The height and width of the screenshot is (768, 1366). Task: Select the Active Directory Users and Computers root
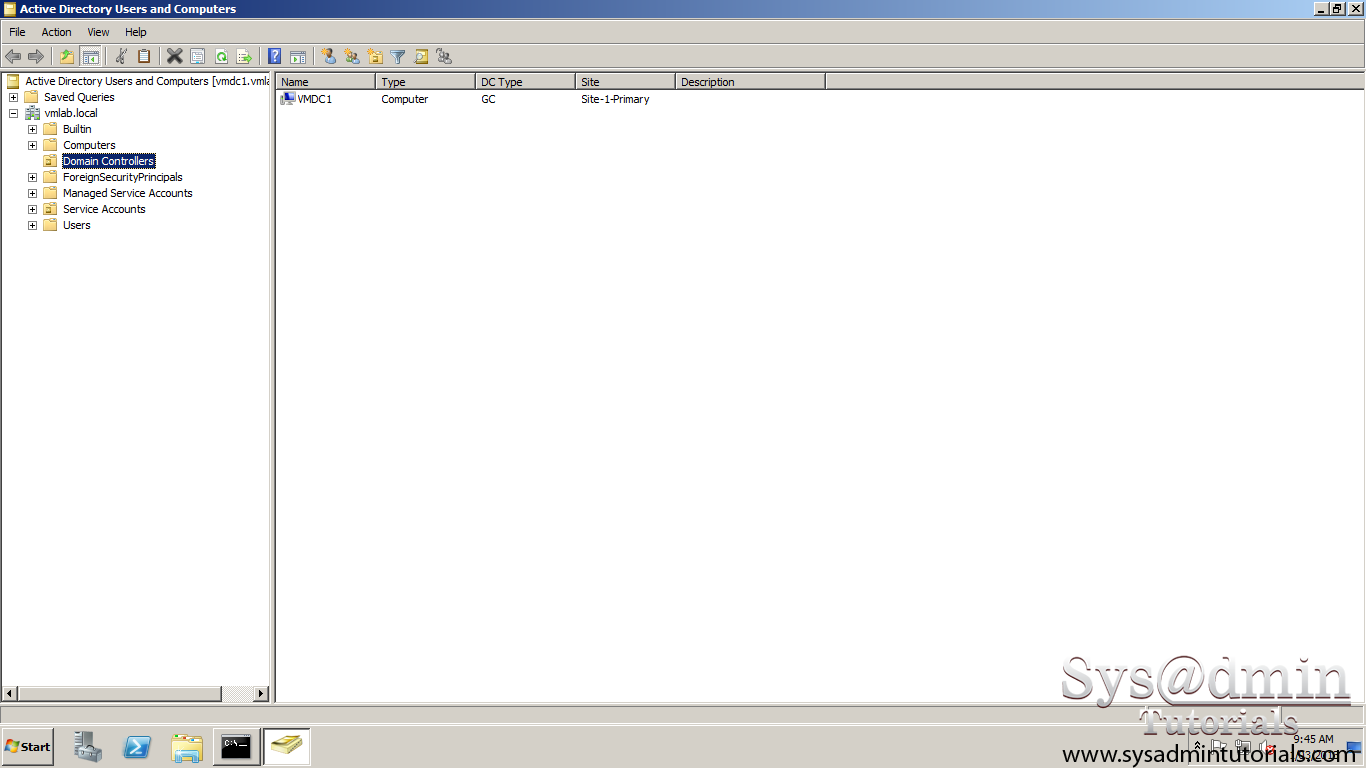coord(147,81)
